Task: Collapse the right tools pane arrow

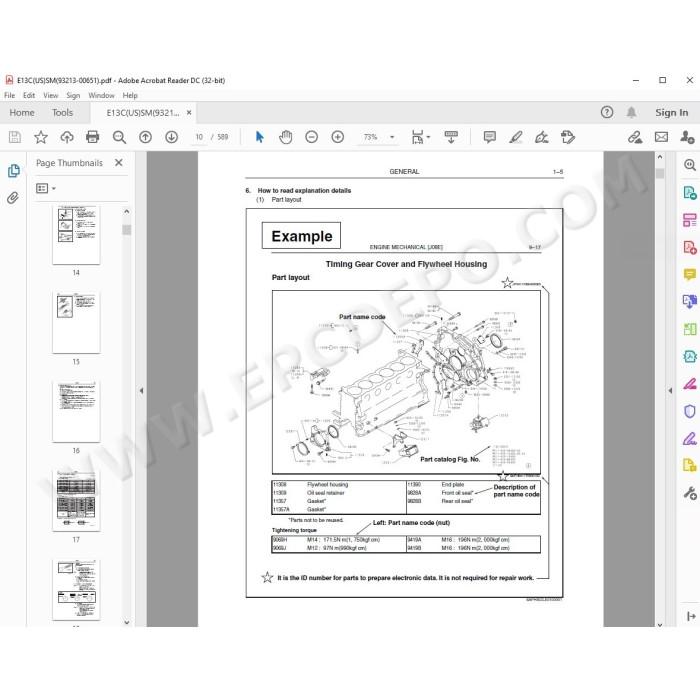Action: click(x=670, y=391)
